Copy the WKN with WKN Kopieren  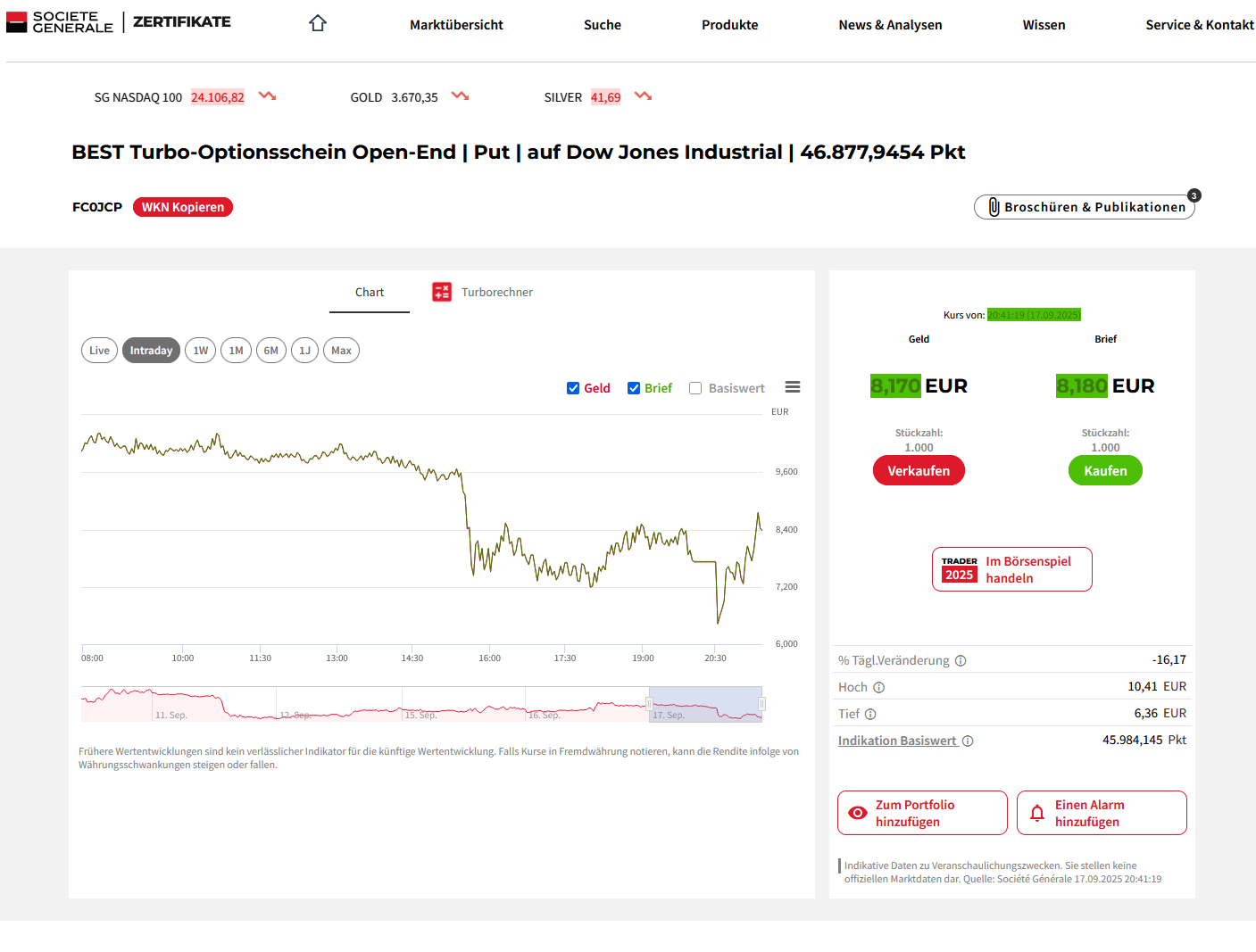pos(183,207)
